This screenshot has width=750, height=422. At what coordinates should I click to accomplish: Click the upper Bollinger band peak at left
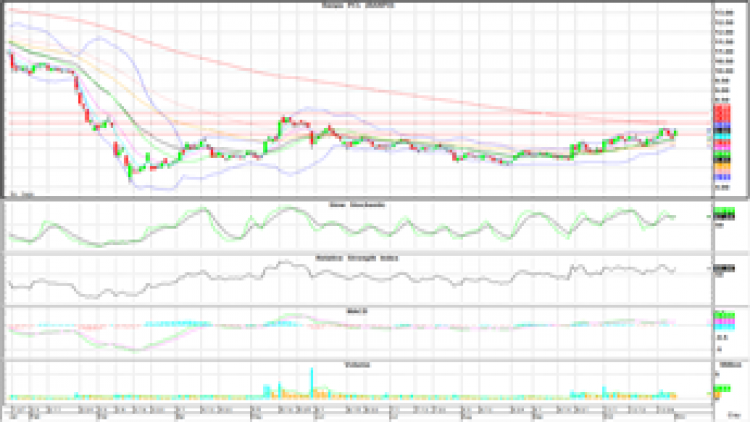pyautogui.click(x=98, y=40)
